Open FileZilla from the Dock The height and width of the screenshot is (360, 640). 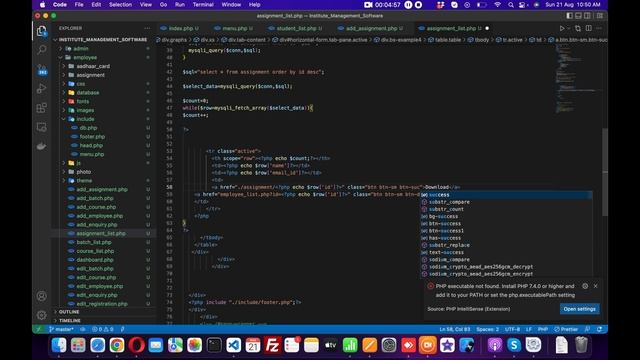[272, 345]
